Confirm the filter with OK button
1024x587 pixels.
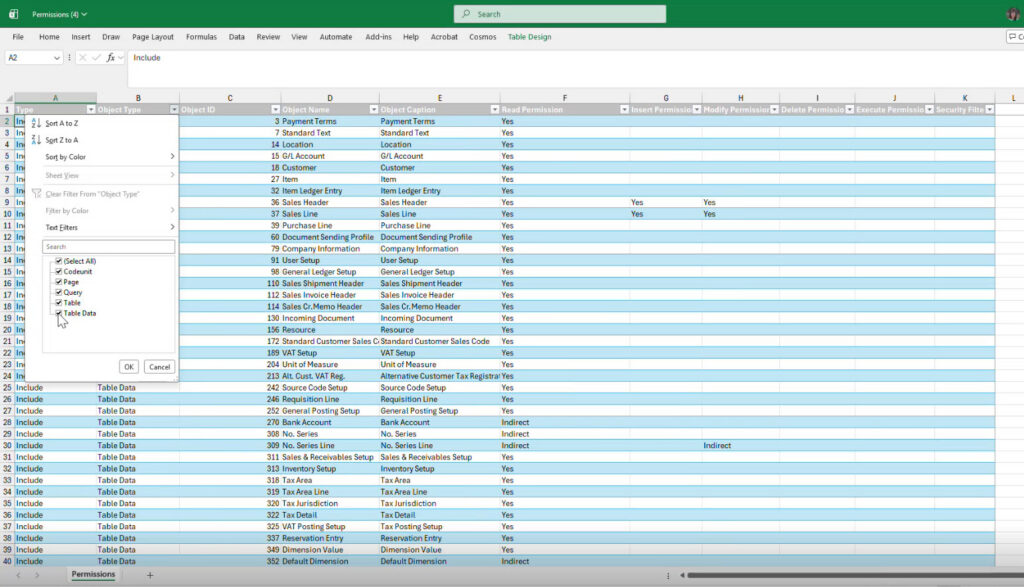pos(129,367)
